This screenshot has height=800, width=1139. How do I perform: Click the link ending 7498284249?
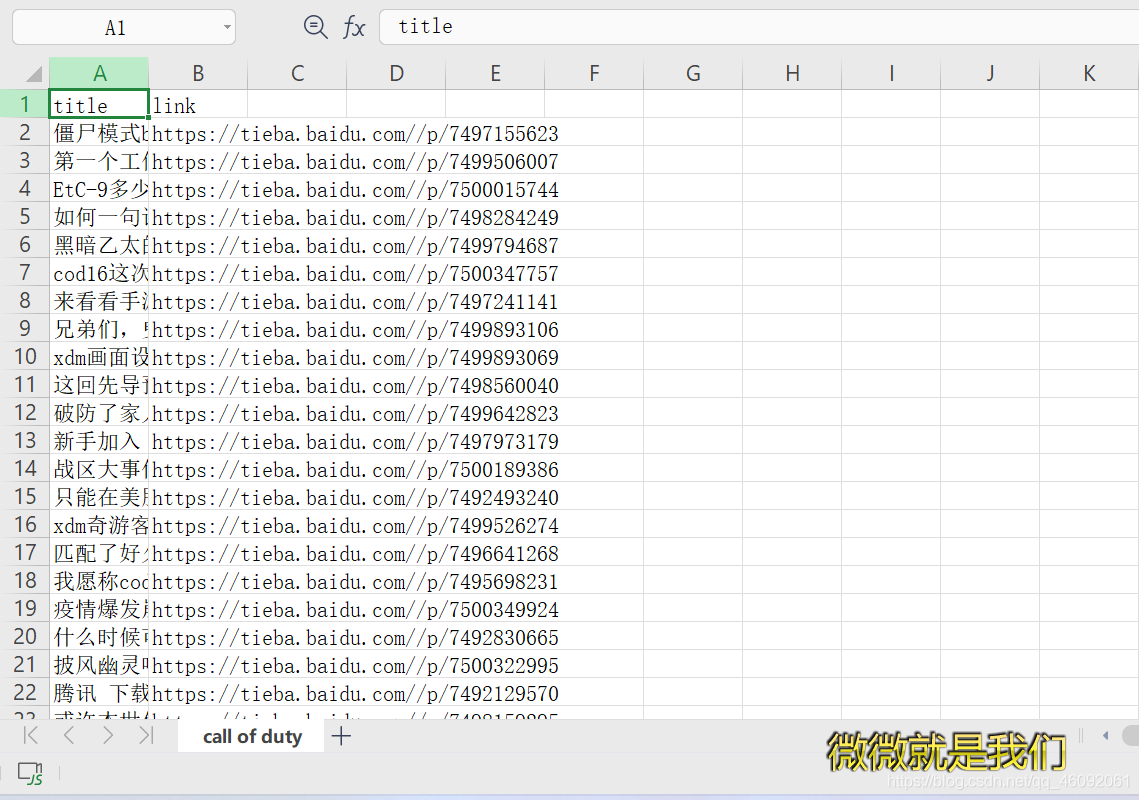coord(355,217)
